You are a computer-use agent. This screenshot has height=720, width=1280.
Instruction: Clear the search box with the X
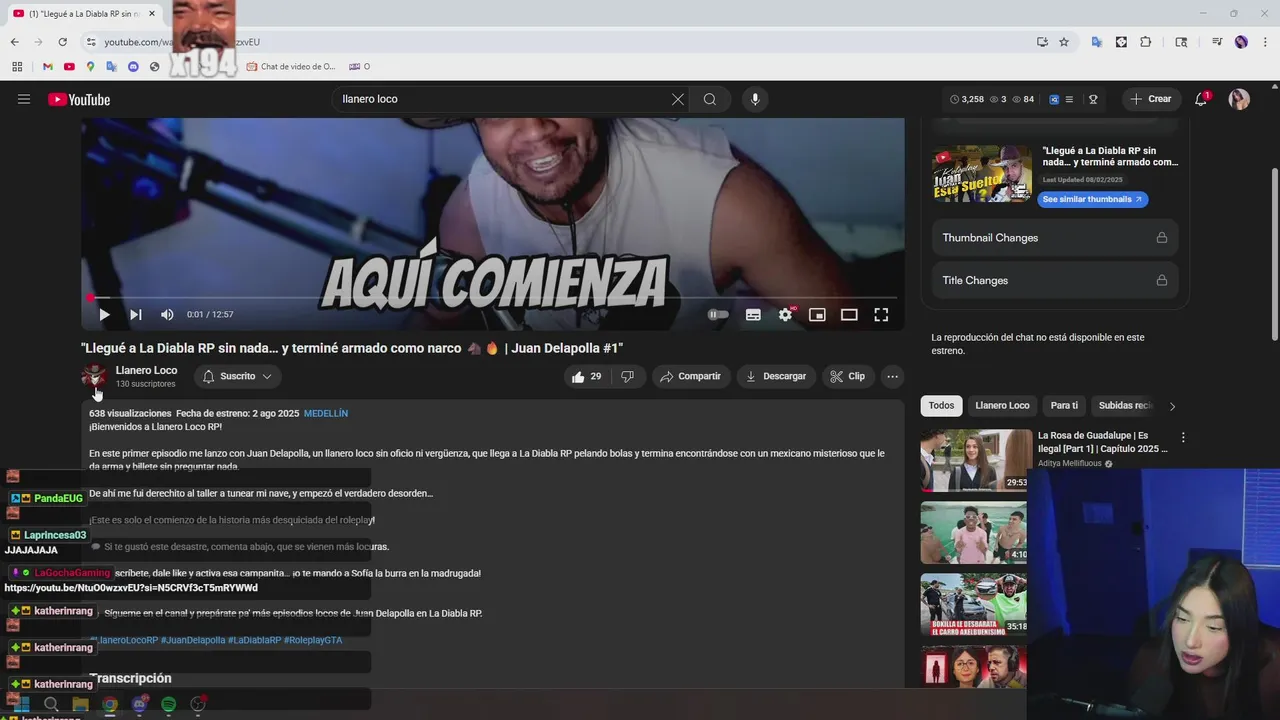[678, 99]
